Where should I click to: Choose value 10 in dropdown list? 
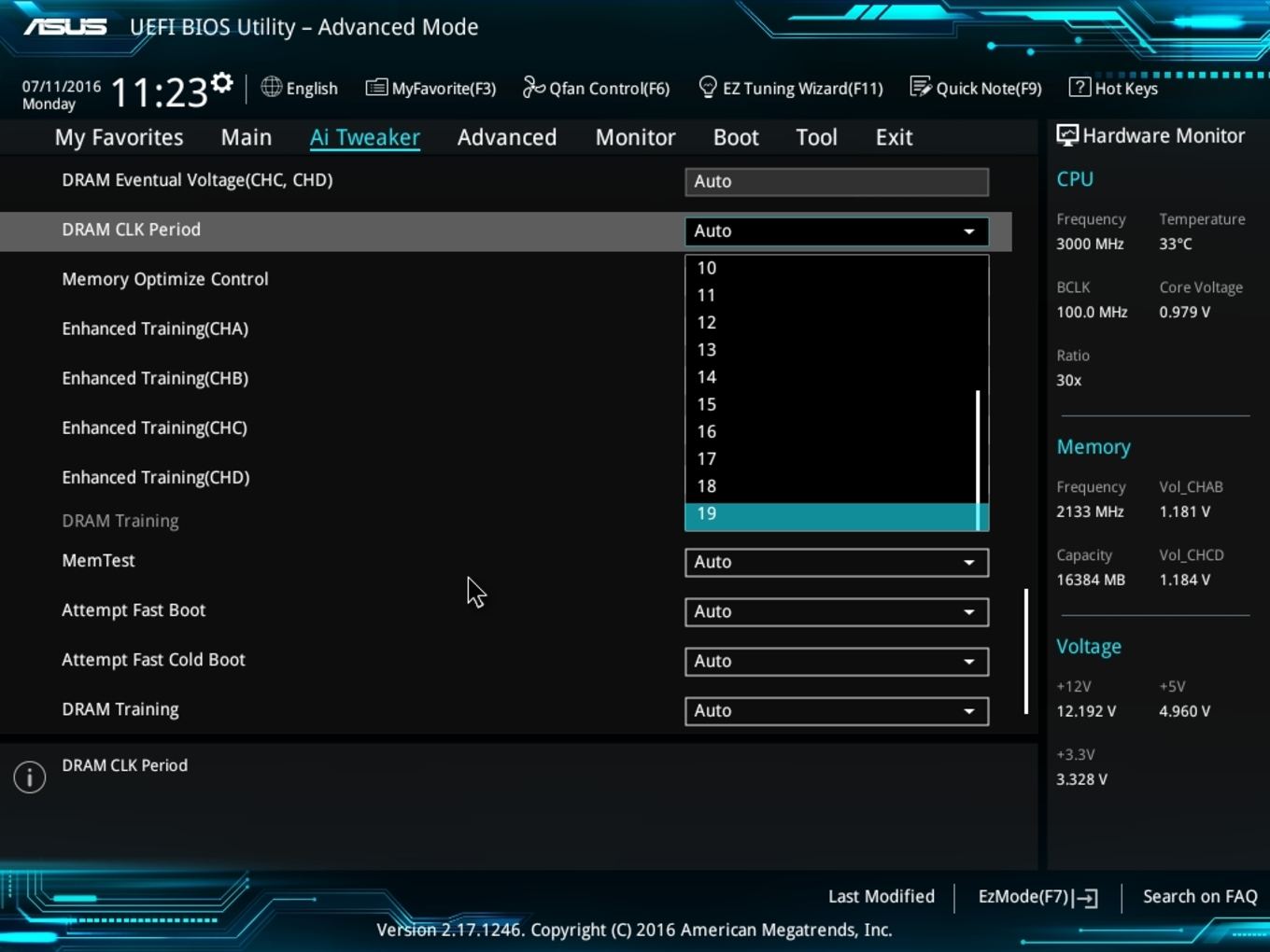point(831,268)
